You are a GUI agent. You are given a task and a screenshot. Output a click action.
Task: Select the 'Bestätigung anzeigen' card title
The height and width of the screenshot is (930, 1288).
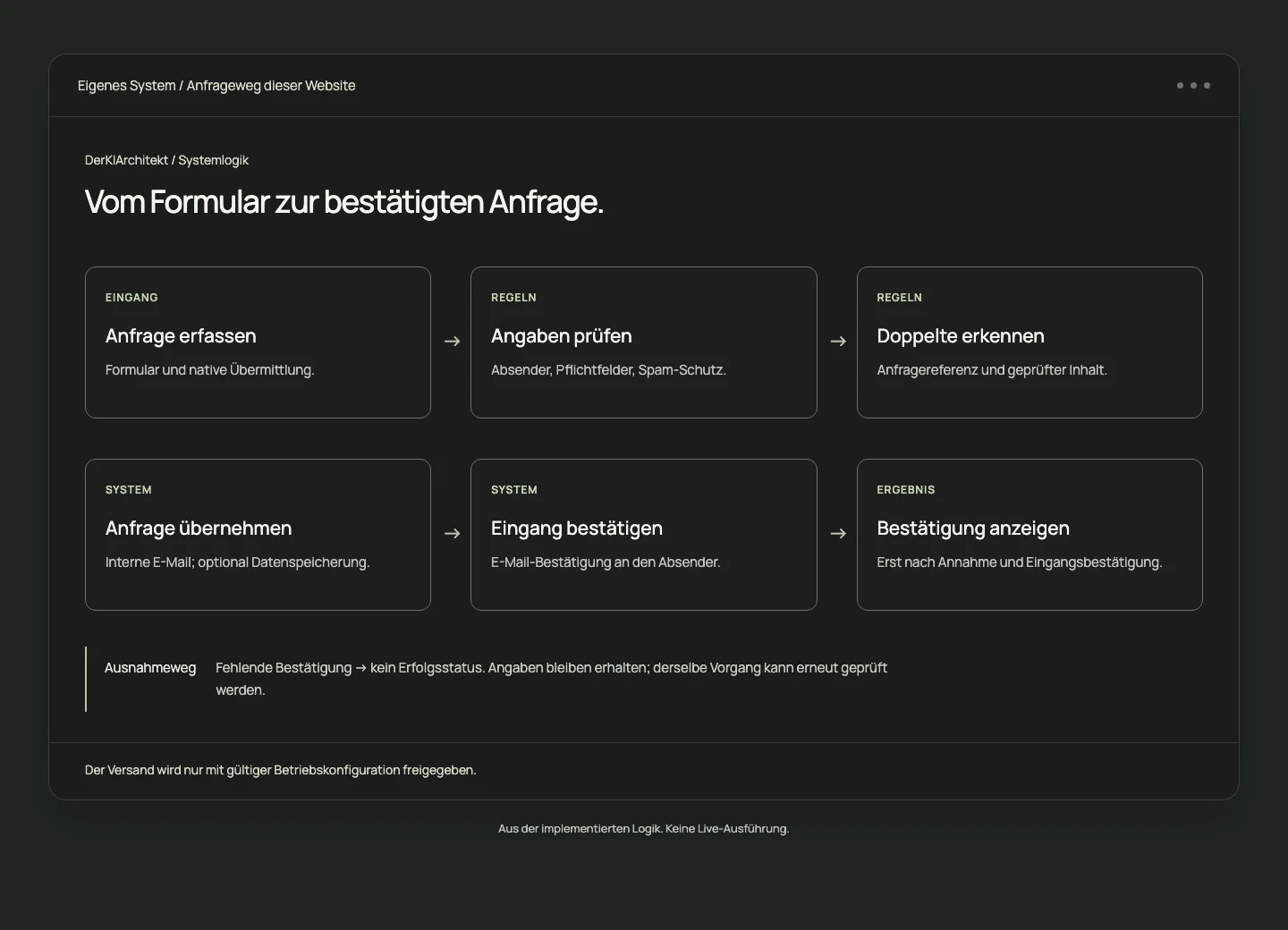tap(973, 528)
